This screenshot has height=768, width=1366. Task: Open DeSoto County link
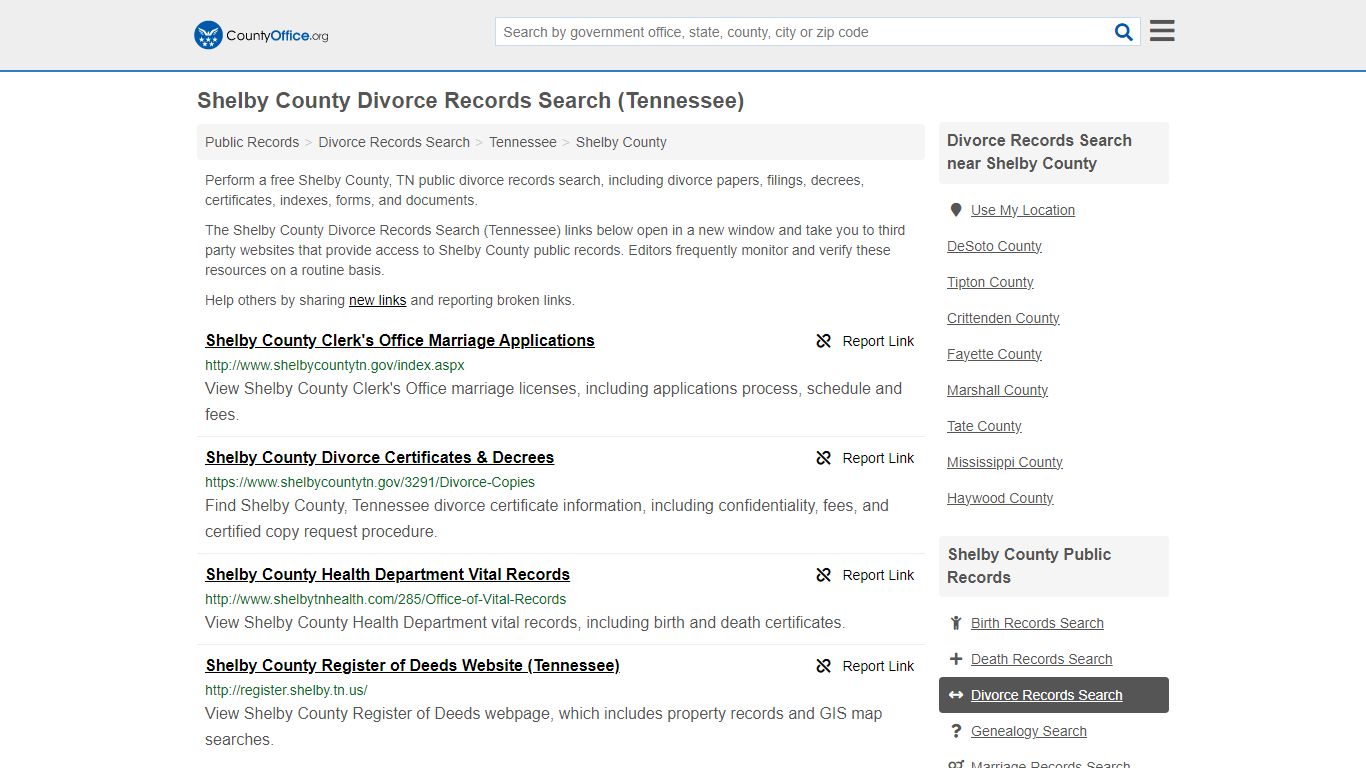pyautogui.click(x=994, y=246)
